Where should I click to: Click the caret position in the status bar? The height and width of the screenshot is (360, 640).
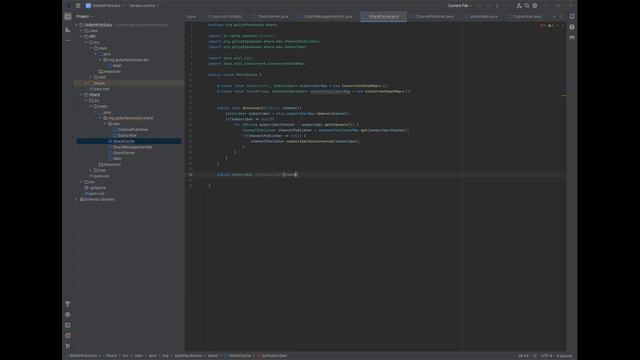pyautogui.click(x=523, y=356)
